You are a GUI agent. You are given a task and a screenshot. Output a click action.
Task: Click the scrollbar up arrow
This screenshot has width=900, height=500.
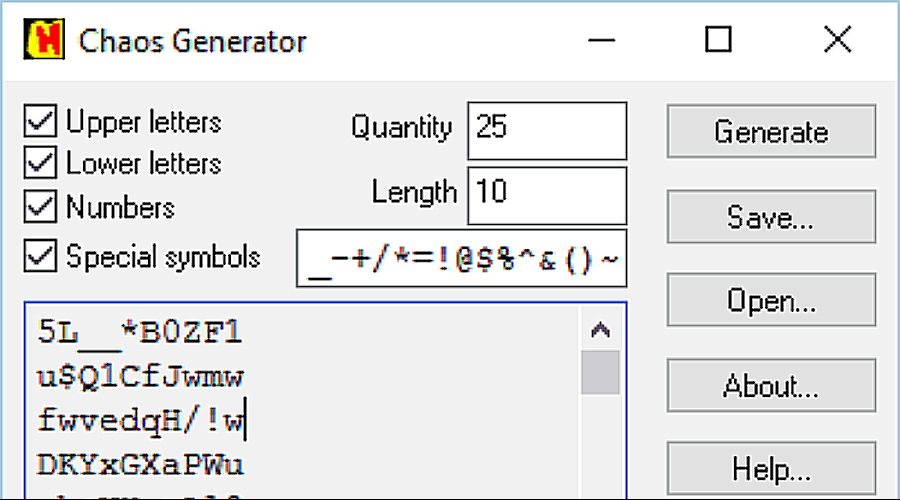point(601,329)
